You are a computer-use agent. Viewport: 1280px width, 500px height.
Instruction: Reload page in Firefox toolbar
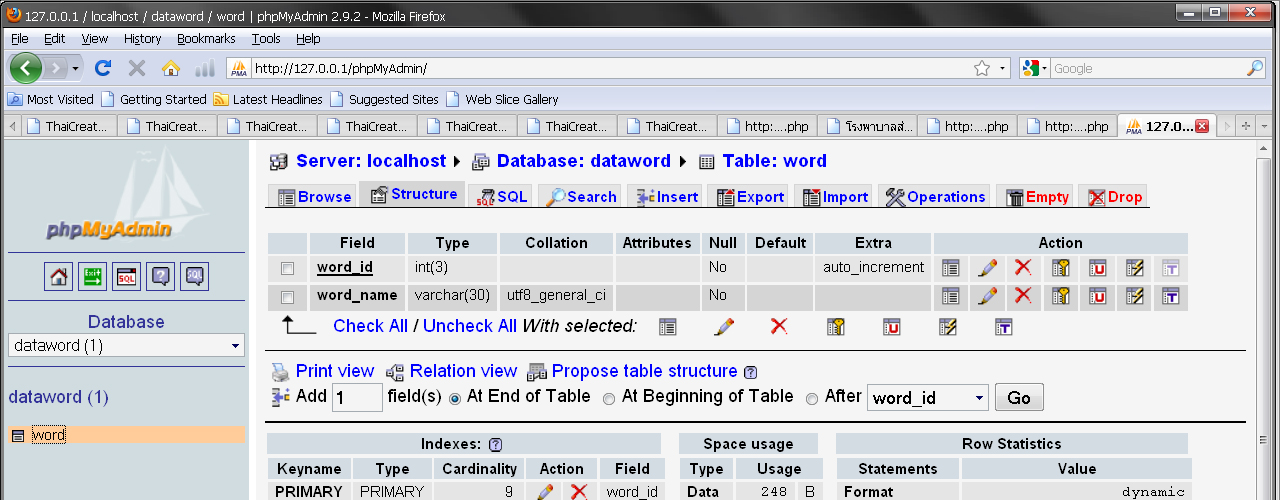tap(102, 68)
